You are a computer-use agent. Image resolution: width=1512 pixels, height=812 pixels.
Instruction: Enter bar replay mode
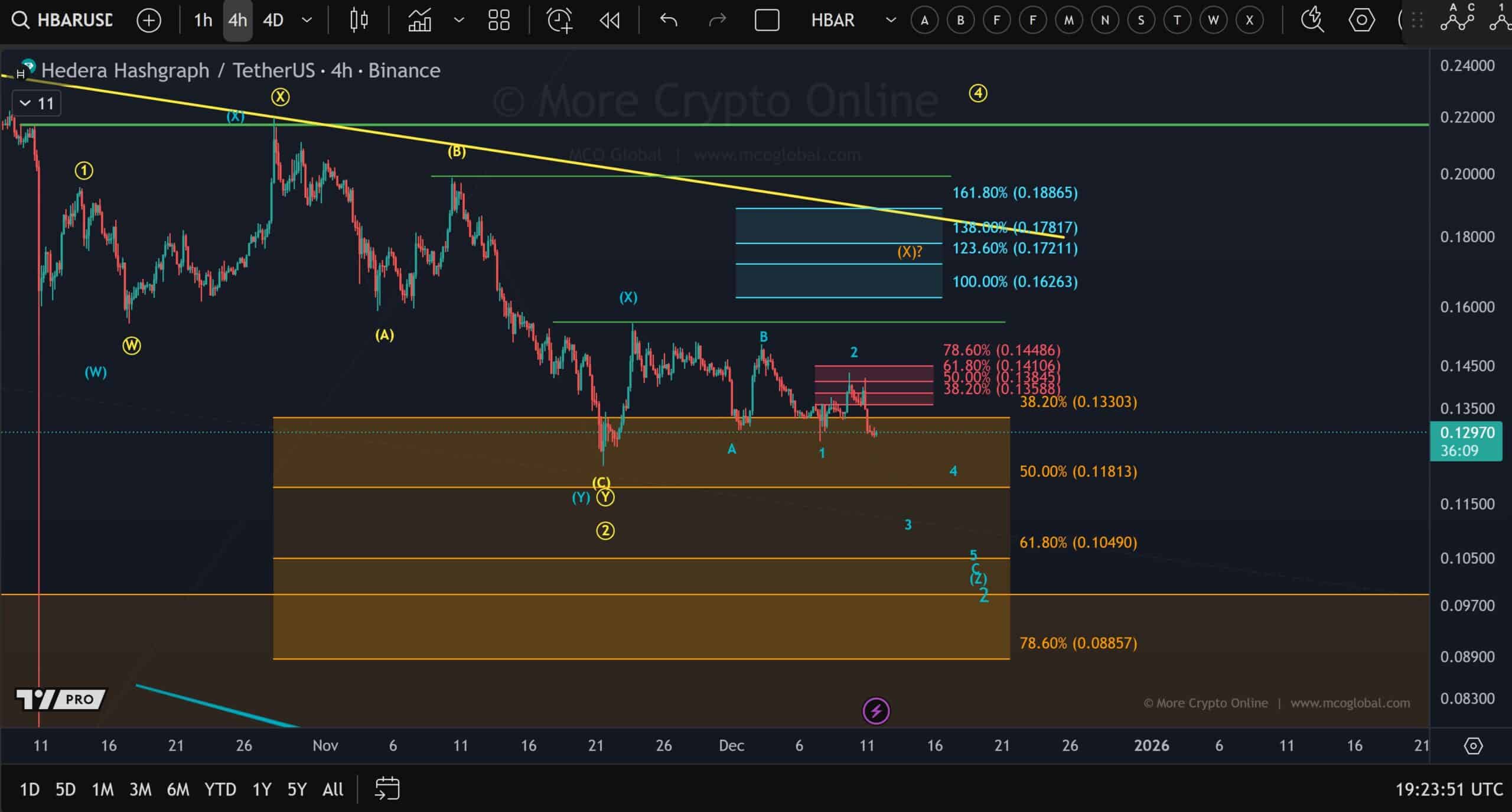(x=609, y=20)
